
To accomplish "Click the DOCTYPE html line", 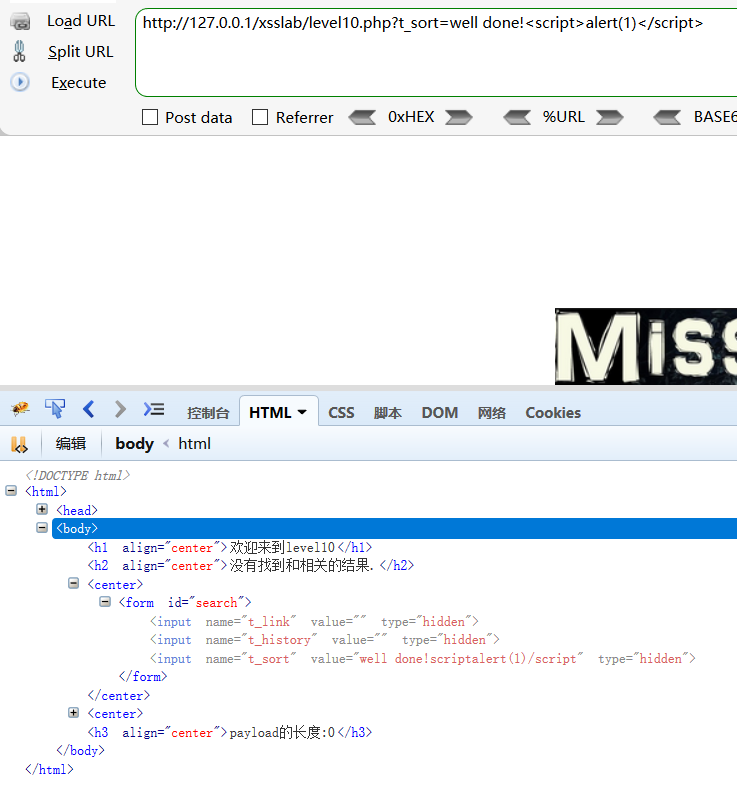I will [x=78, y=476].
